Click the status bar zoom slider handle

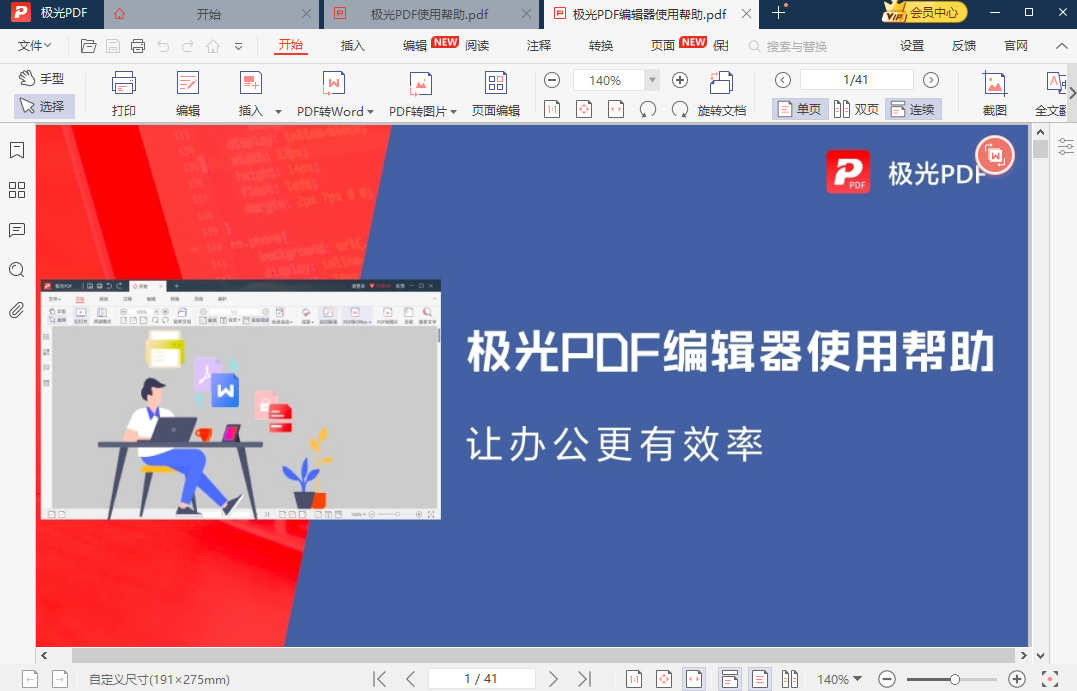(x=955, y=679)
